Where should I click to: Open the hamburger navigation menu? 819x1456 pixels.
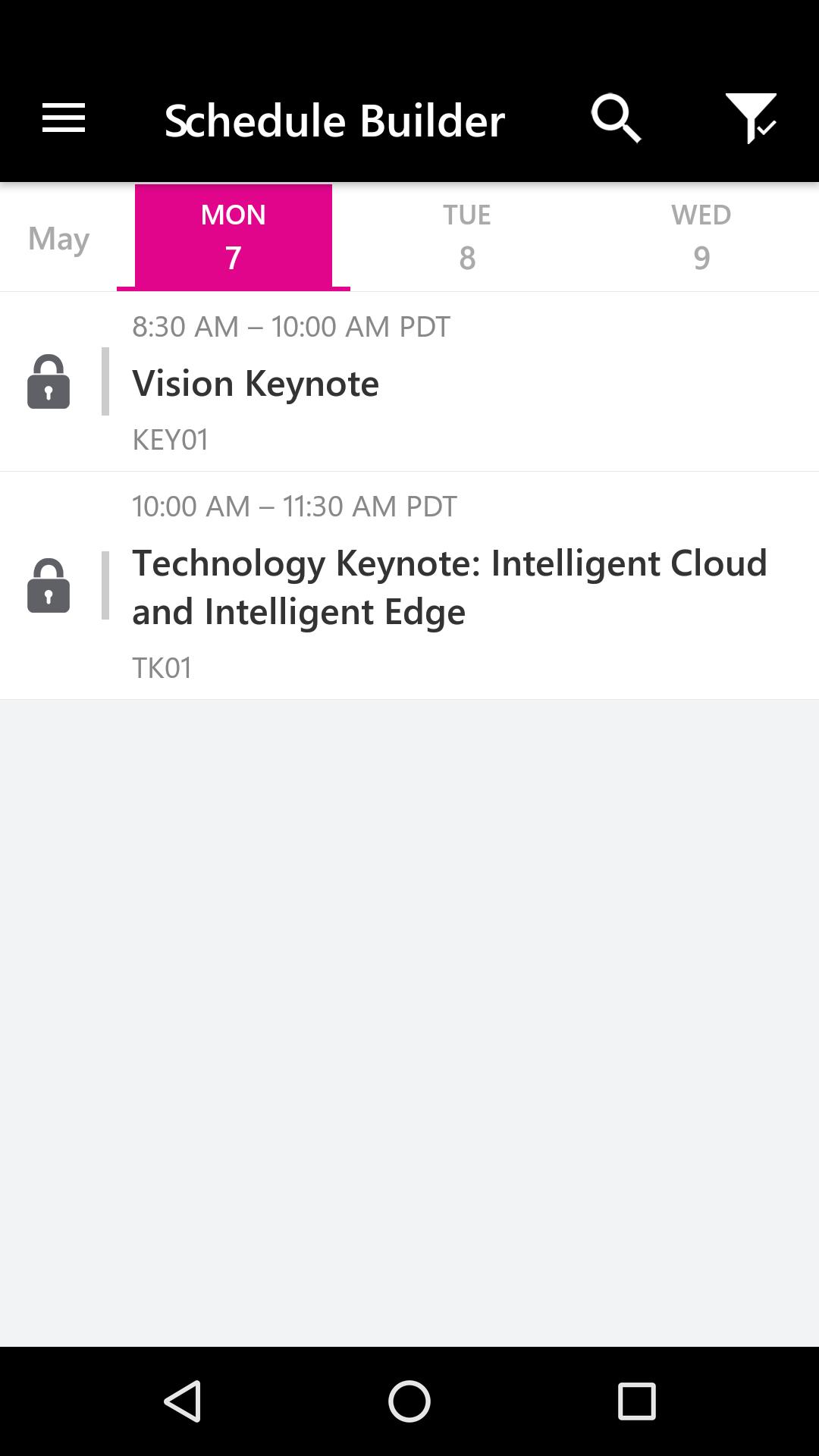coord(64,118)
